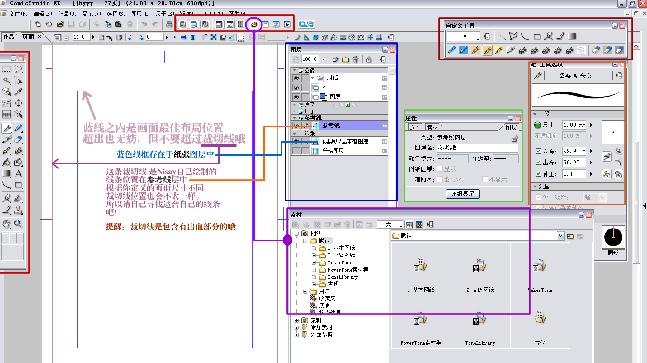This screenshot has height=363, width=647.
Task: Toggle the first checkbox above the 透明显示 button
Action: 440,169
